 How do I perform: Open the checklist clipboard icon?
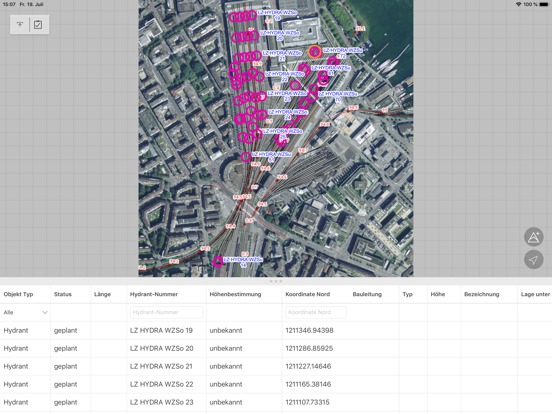pos(38,24)
